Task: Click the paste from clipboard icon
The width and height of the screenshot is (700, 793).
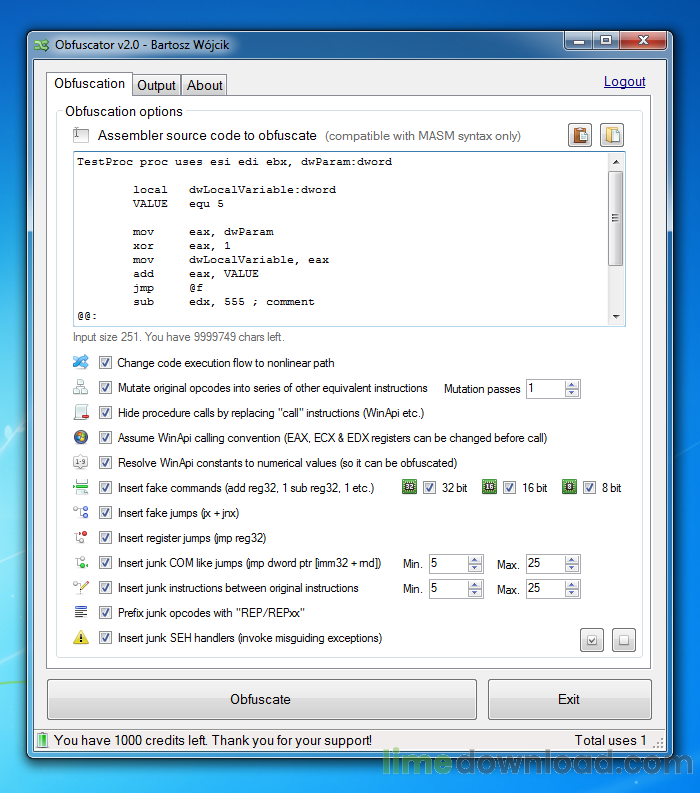Action: [580, 136]
